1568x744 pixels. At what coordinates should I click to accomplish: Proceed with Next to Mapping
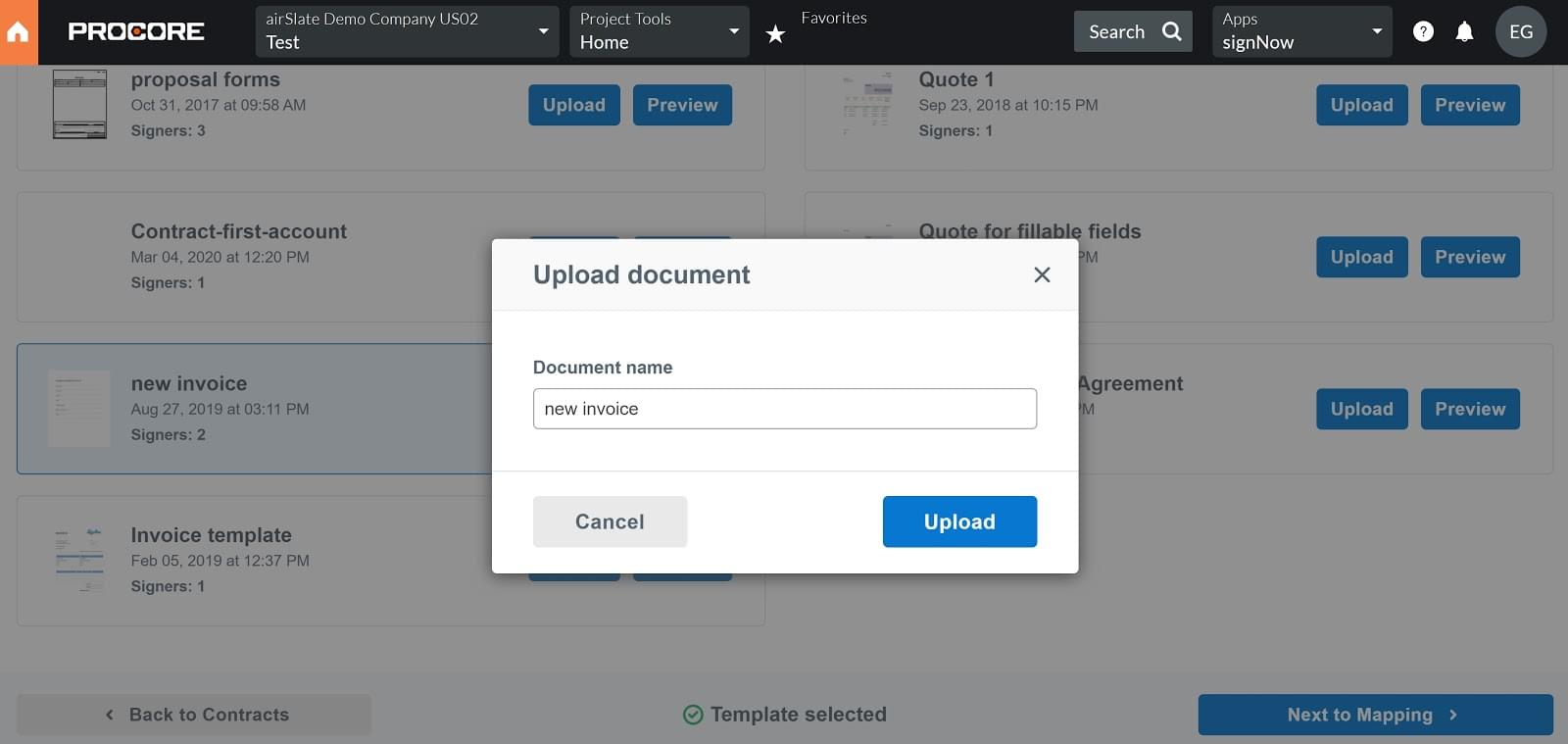pyautogui.click(x=1375, y=715)
